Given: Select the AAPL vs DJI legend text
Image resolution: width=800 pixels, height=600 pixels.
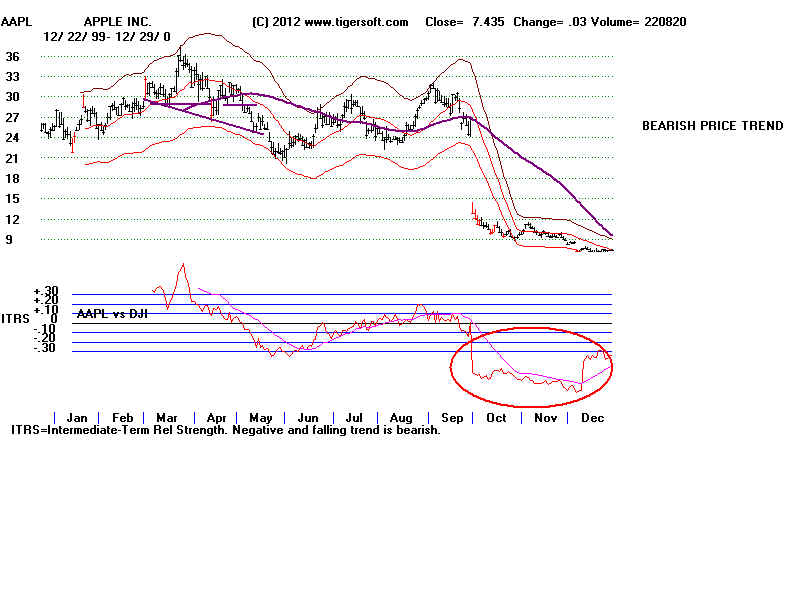Looking at the screenshot, I should click(110, 312).
